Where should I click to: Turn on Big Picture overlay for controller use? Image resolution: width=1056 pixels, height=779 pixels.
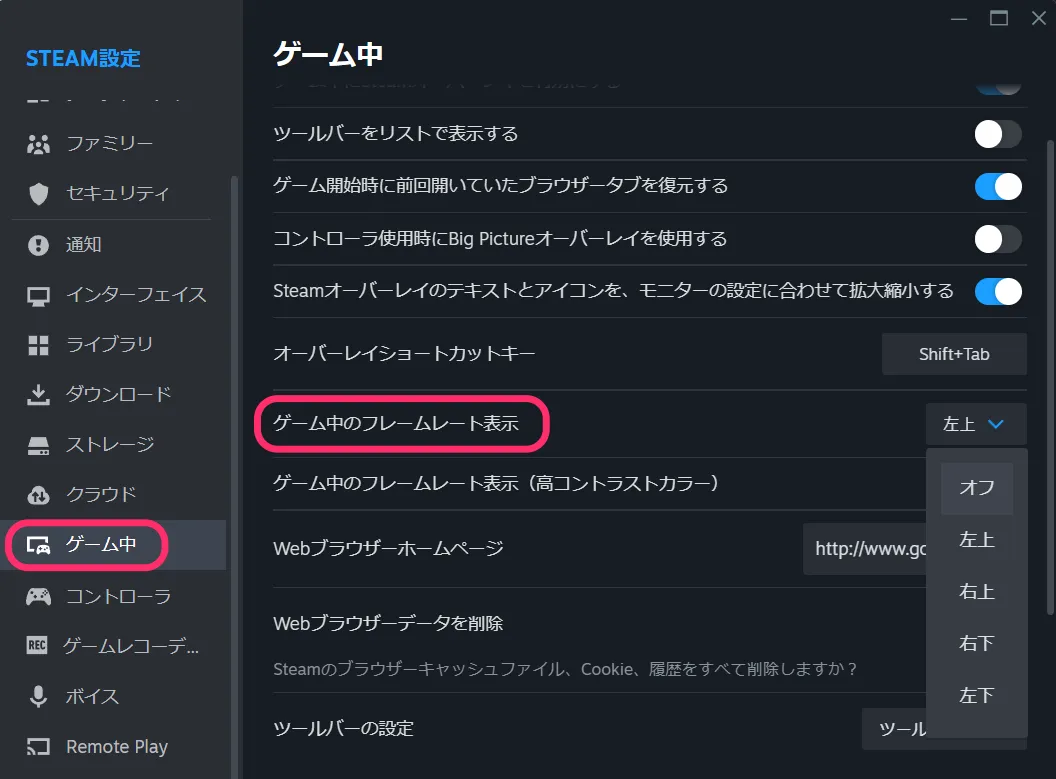click(x=996, y=239)
